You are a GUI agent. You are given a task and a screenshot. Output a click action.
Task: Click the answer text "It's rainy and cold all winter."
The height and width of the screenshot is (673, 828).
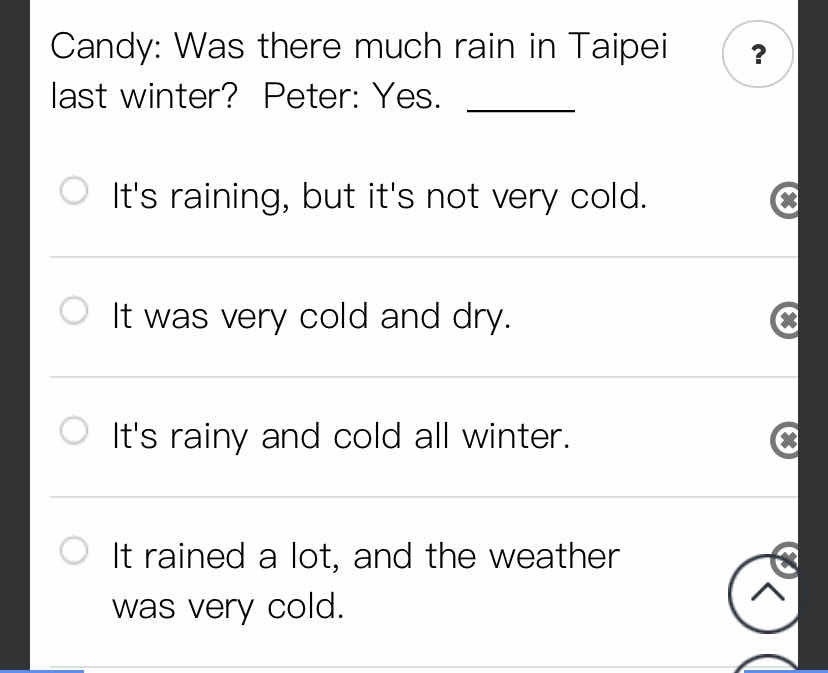(x=341, y=437)
